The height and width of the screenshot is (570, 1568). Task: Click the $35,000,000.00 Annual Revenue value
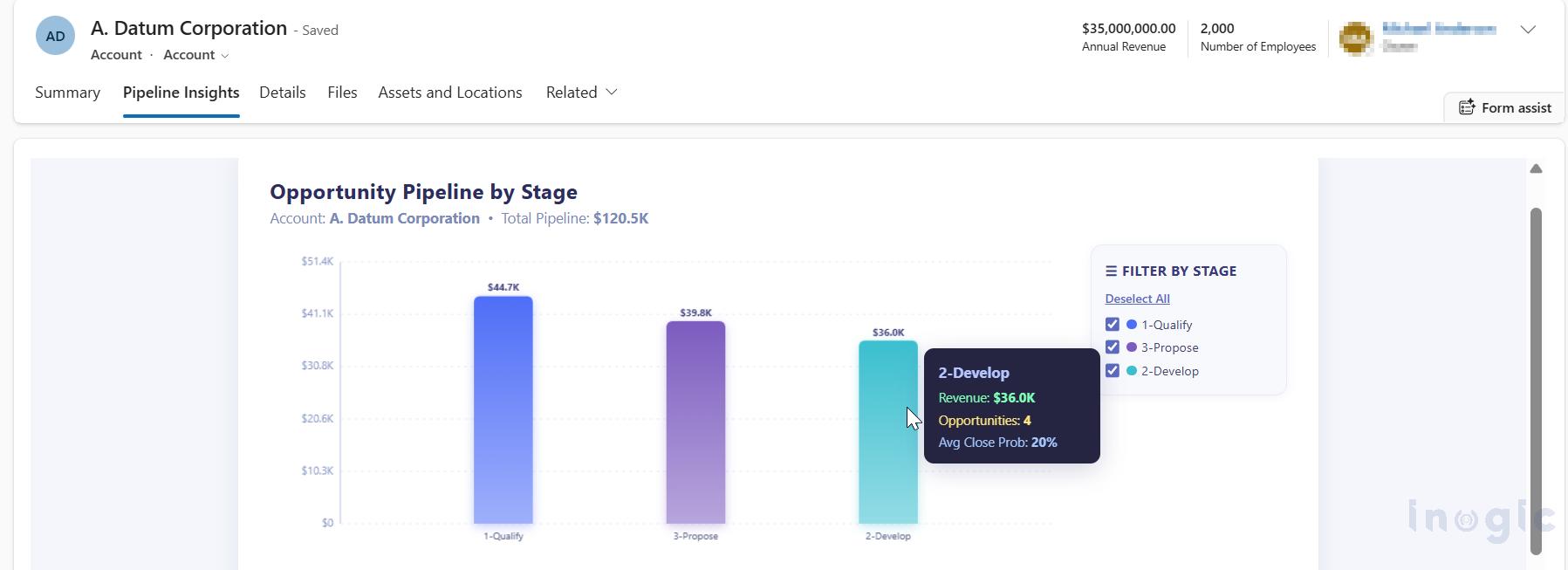coord(1128,29)
